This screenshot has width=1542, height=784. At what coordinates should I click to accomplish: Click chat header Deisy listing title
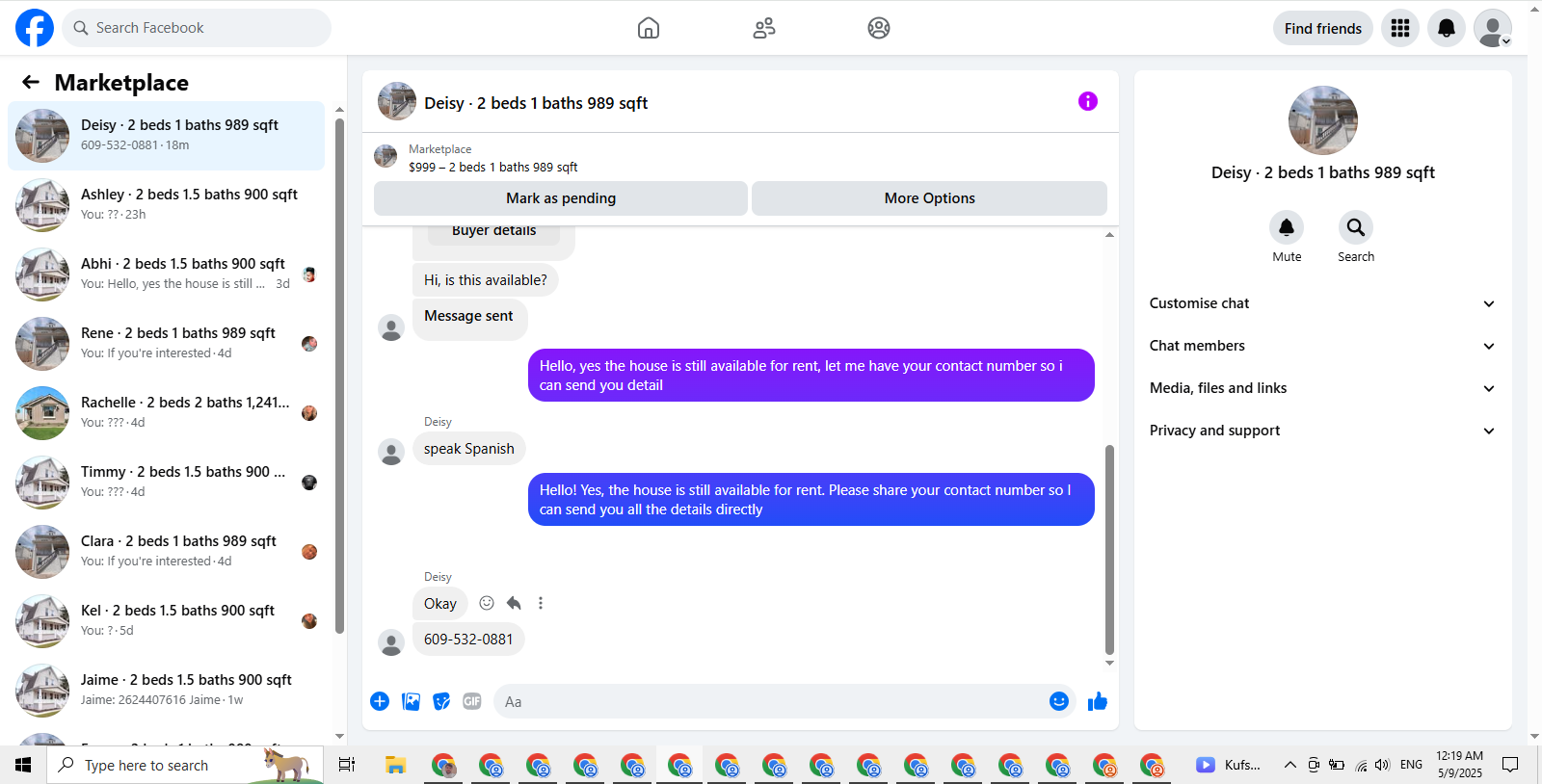click(536, 103)
